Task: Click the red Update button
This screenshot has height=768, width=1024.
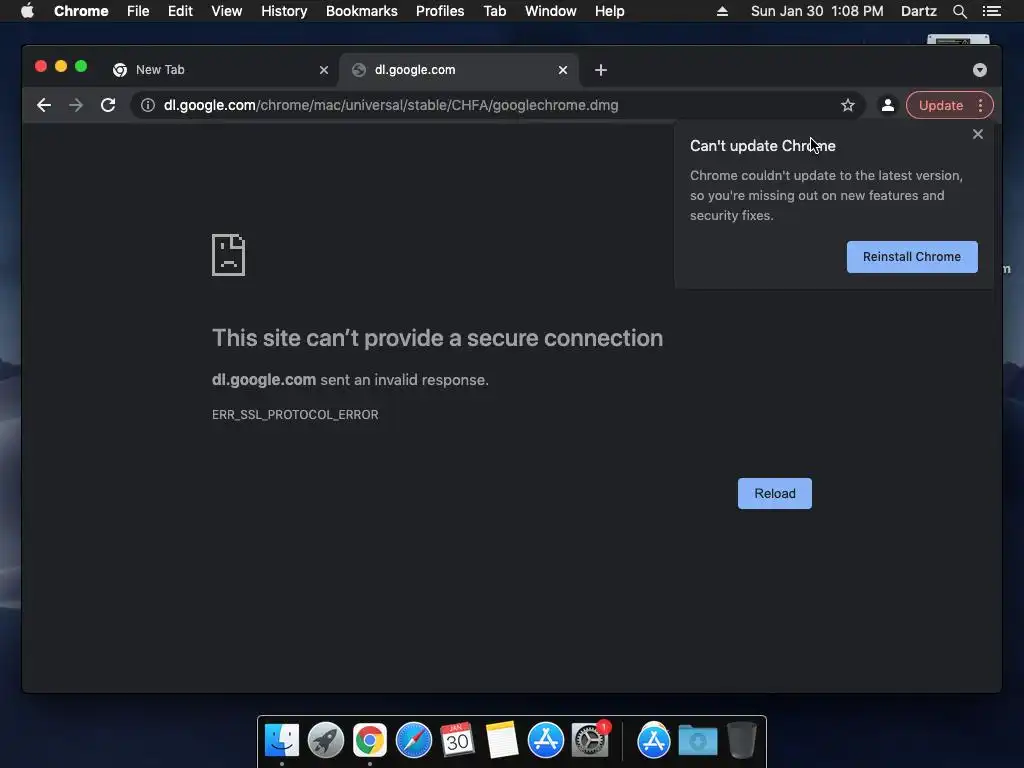Action: [x=940, y=105]
